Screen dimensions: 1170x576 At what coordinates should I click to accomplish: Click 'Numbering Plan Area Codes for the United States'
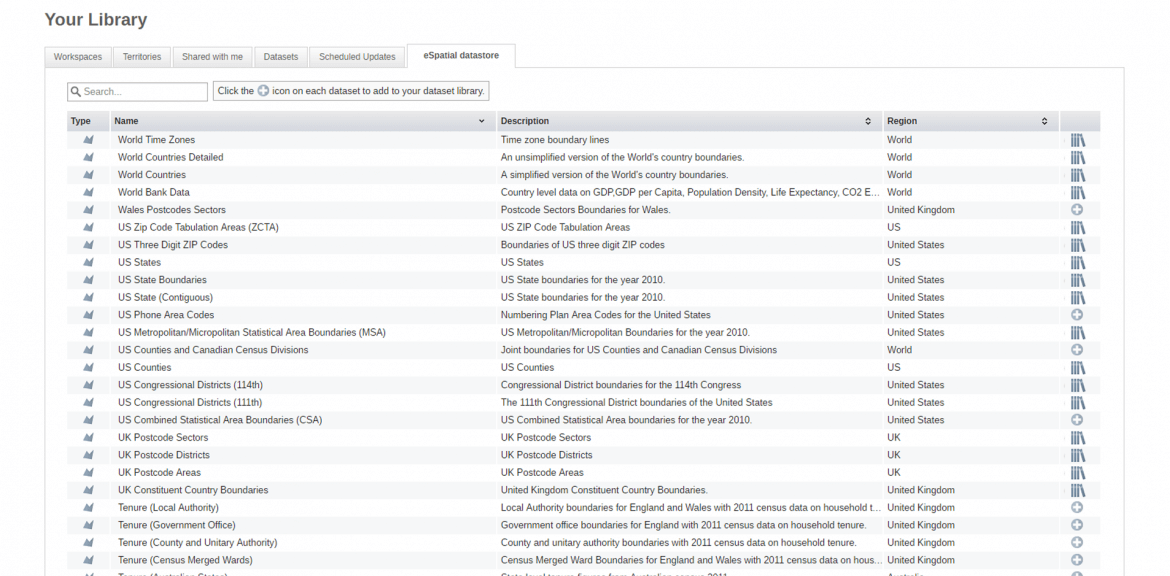coord(605,315)
